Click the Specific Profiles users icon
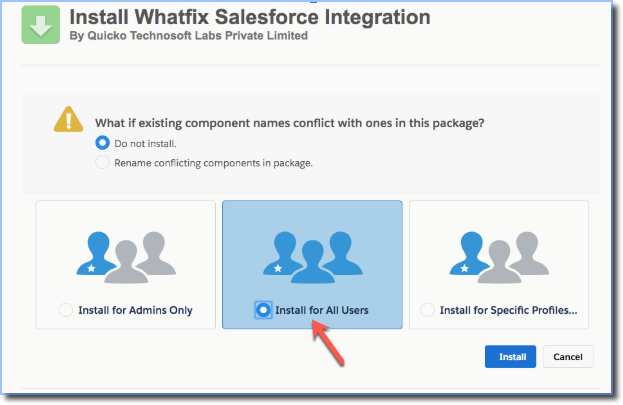The height and width of the screenshot is (405, 623). pos(499,257)
